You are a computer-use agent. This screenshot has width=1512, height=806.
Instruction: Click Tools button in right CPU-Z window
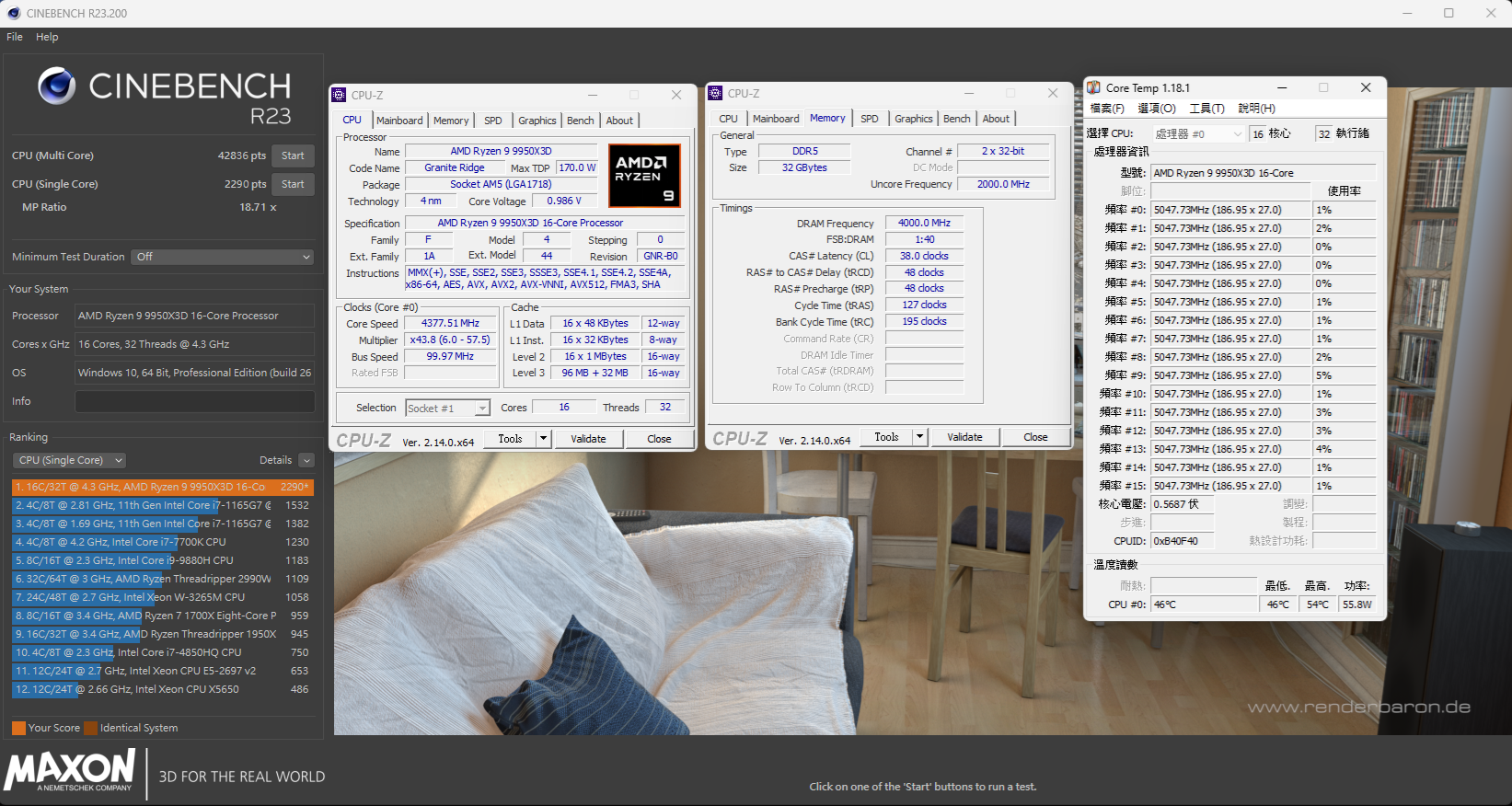[886, 437]
